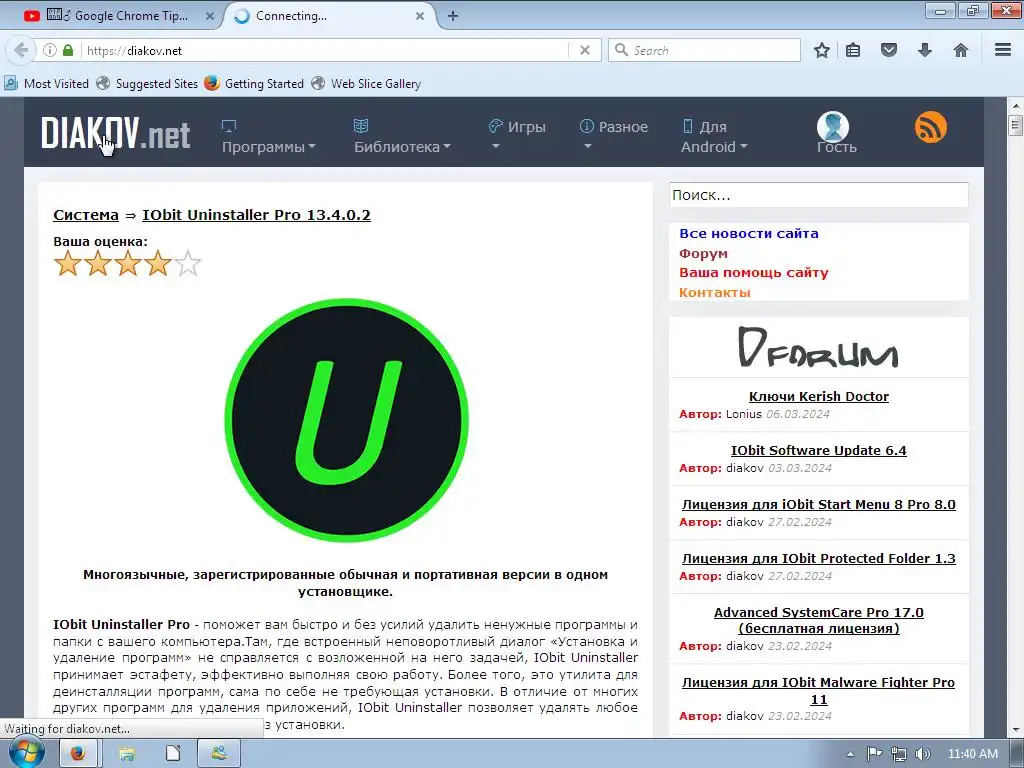
Task: Open Лицензия для IObit Malware Fighter Pro post
Action: [x=818, y=691]
